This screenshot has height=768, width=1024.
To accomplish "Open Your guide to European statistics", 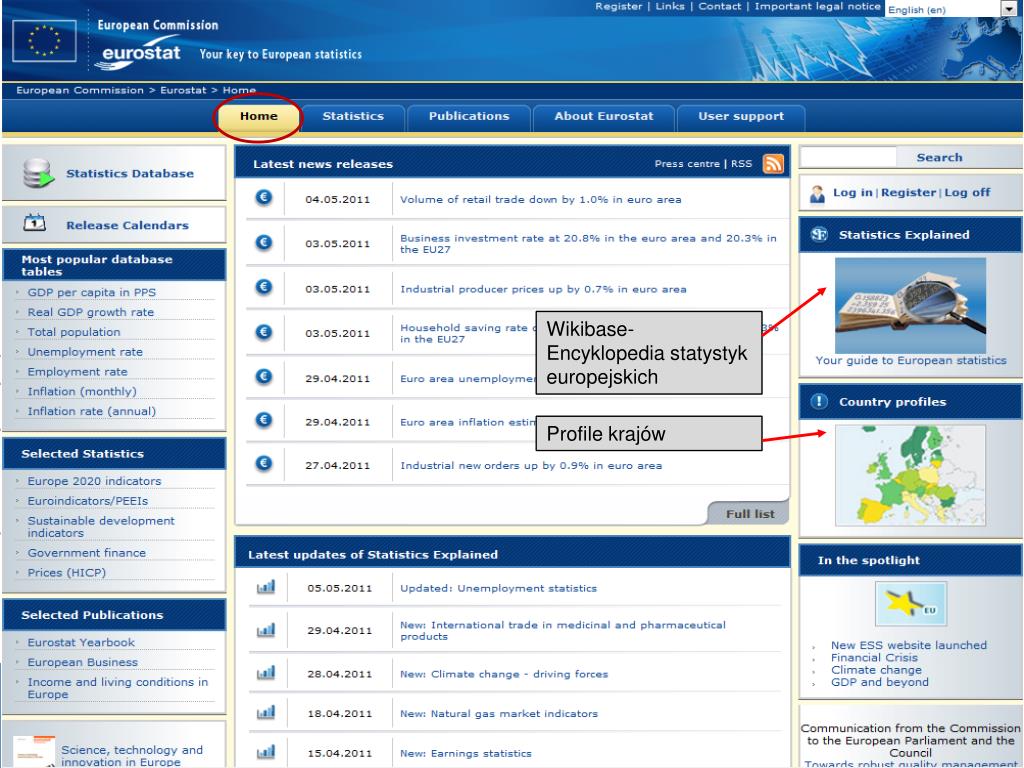I will pyautogui.click(x=910, y=360).
